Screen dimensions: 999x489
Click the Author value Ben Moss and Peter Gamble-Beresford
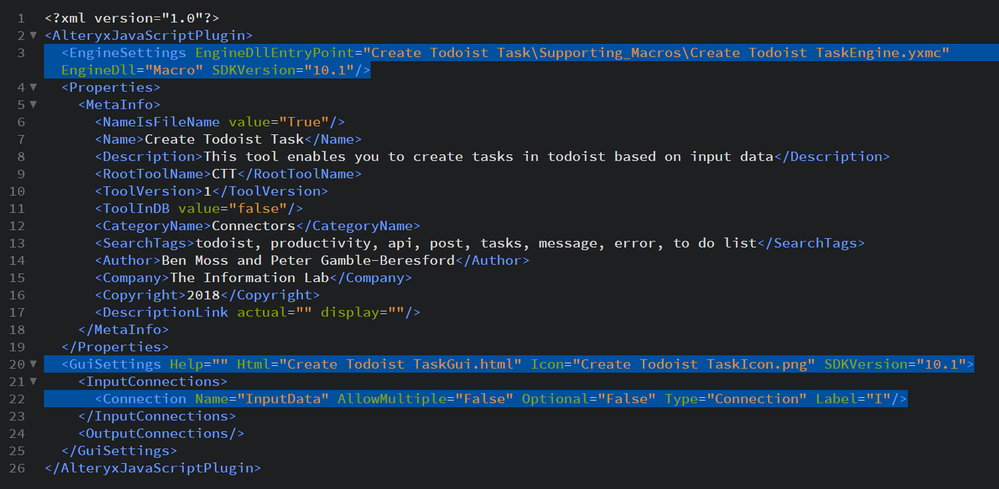(x=308, y=260)
